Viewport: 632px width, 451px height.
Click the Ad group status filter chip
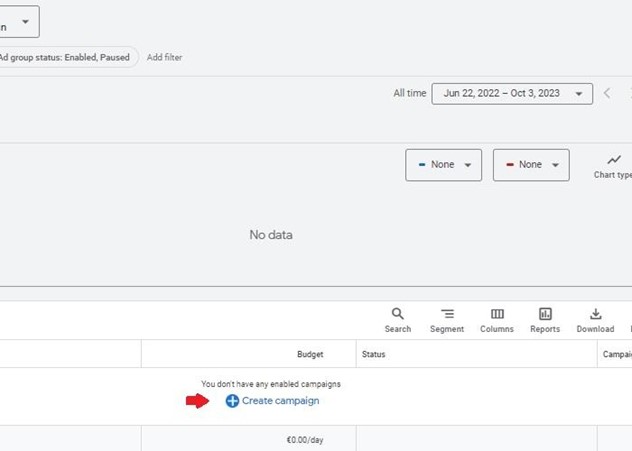click(x=65, y=57)
